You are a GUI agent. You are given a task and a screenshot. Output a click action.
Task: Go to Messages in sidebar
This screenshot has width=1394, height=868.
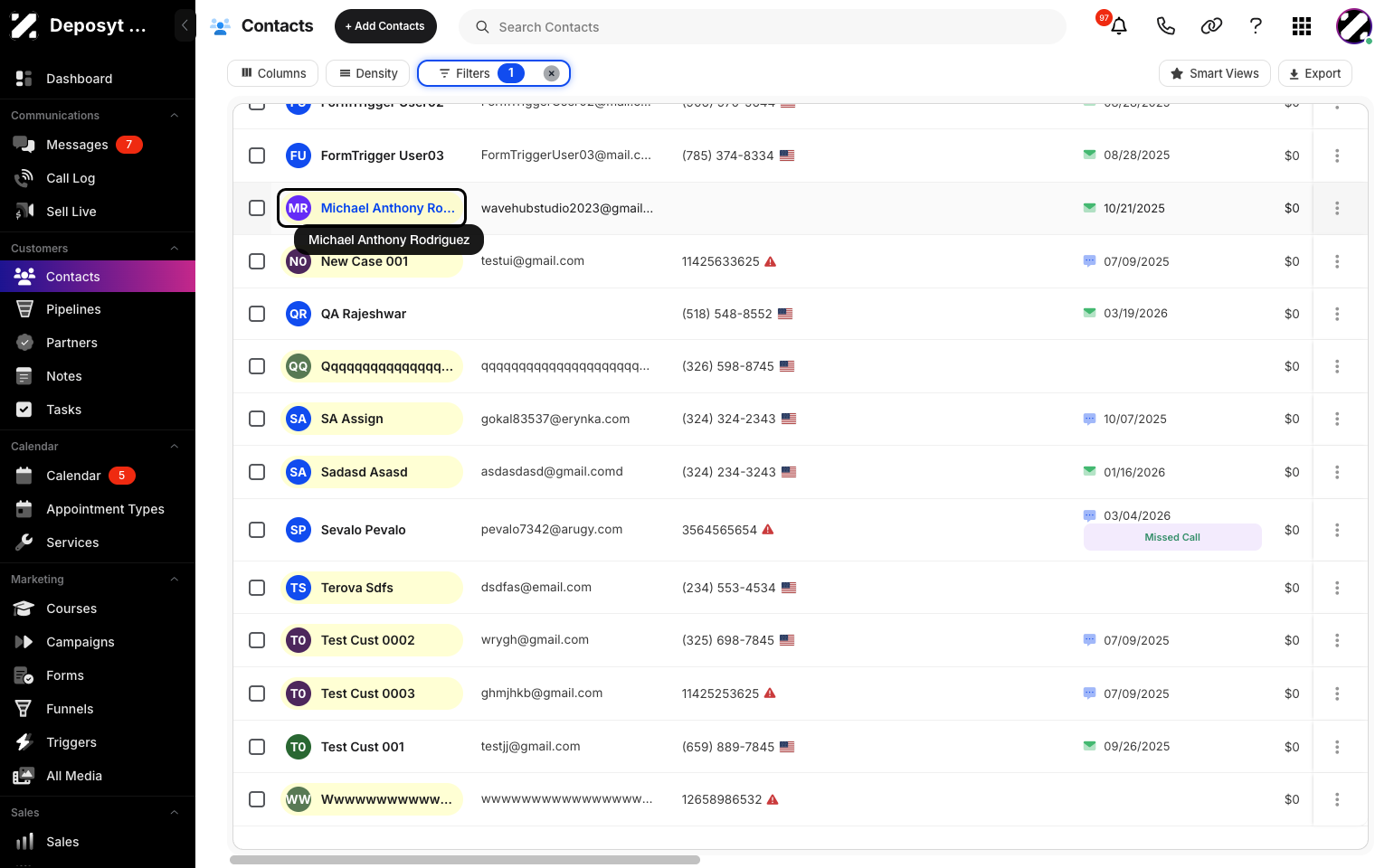point(98,145)
